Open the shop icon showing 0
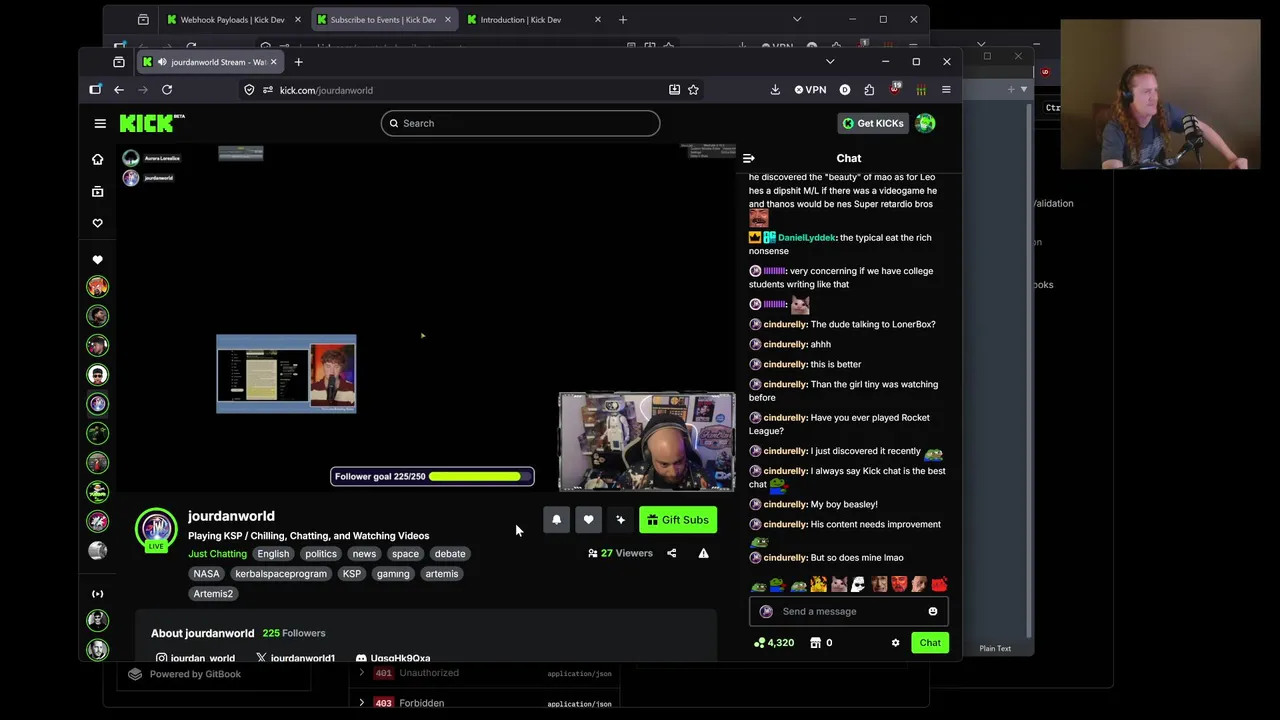 point(821,643)
